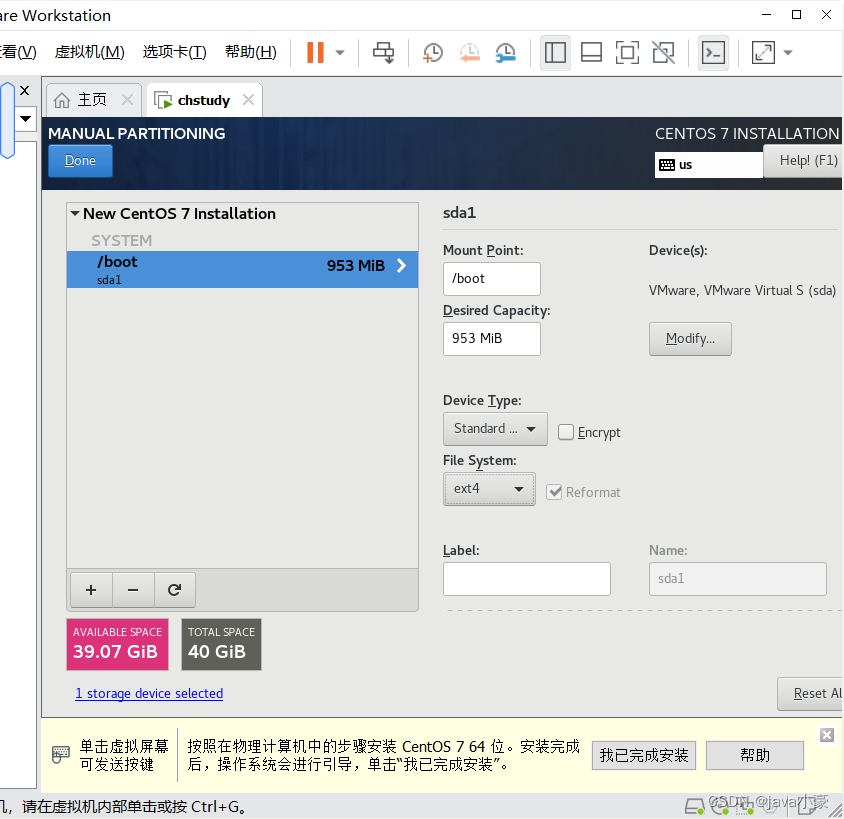Revert to previous snapshot icon
Screen dimensions: 844x819
(469, 53)
